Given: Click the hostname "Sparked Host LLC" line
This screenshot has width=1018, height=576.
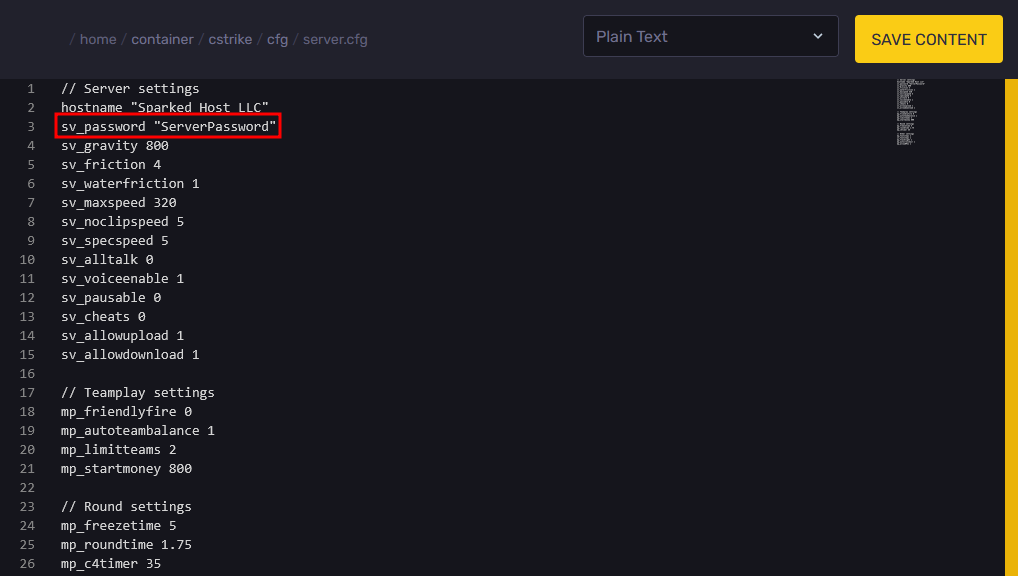Looking at the screenshot, I should pos(164,108).
